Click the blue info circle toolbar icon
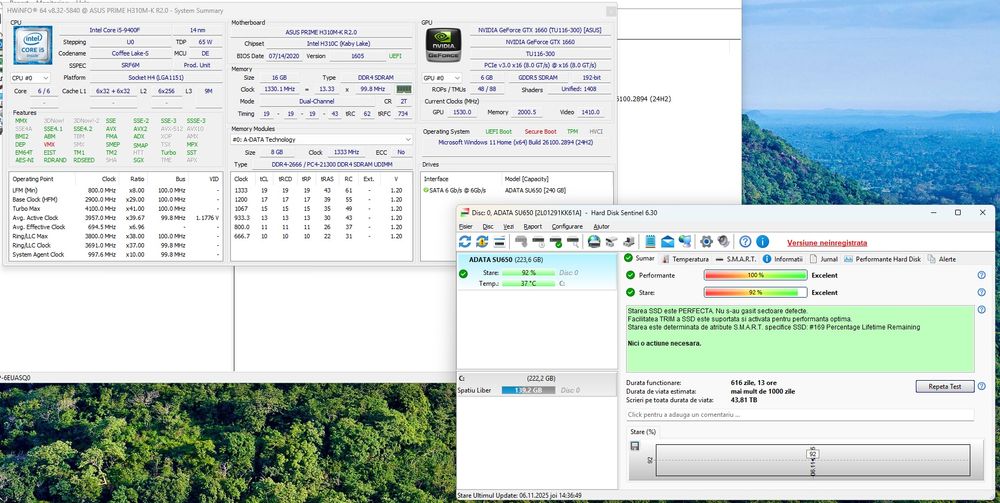 (763, 242)
